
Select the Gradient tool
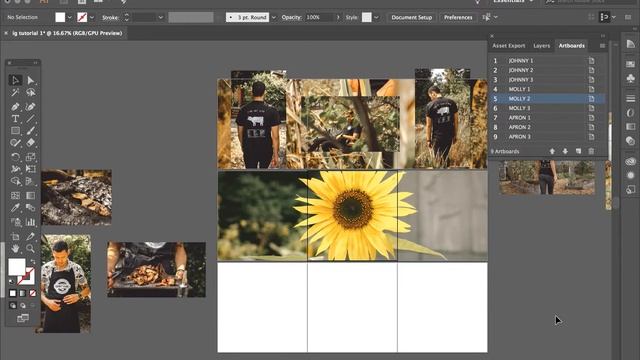click(31, 196)
